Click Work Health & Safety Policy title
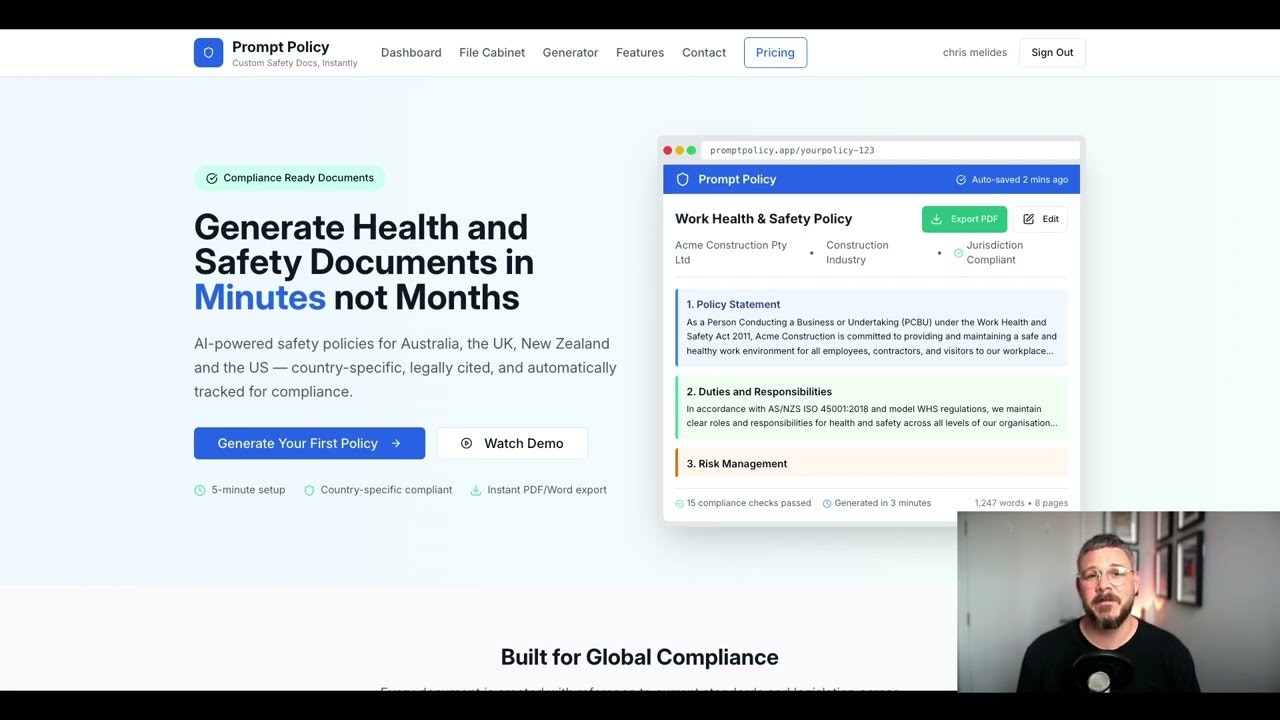Image resolution: width=1280 pixels, height=720 pixels. click(764, 219)
